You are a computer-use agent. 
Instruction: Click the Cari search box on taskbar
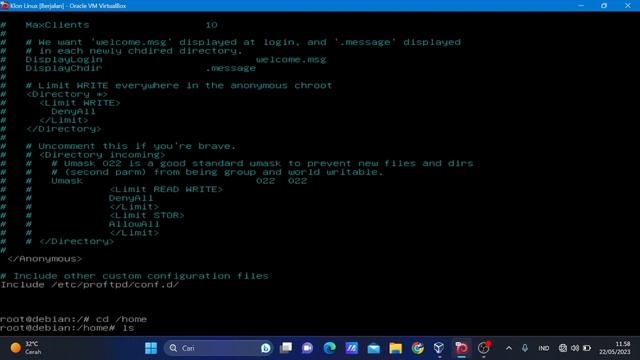coord(219,348)
